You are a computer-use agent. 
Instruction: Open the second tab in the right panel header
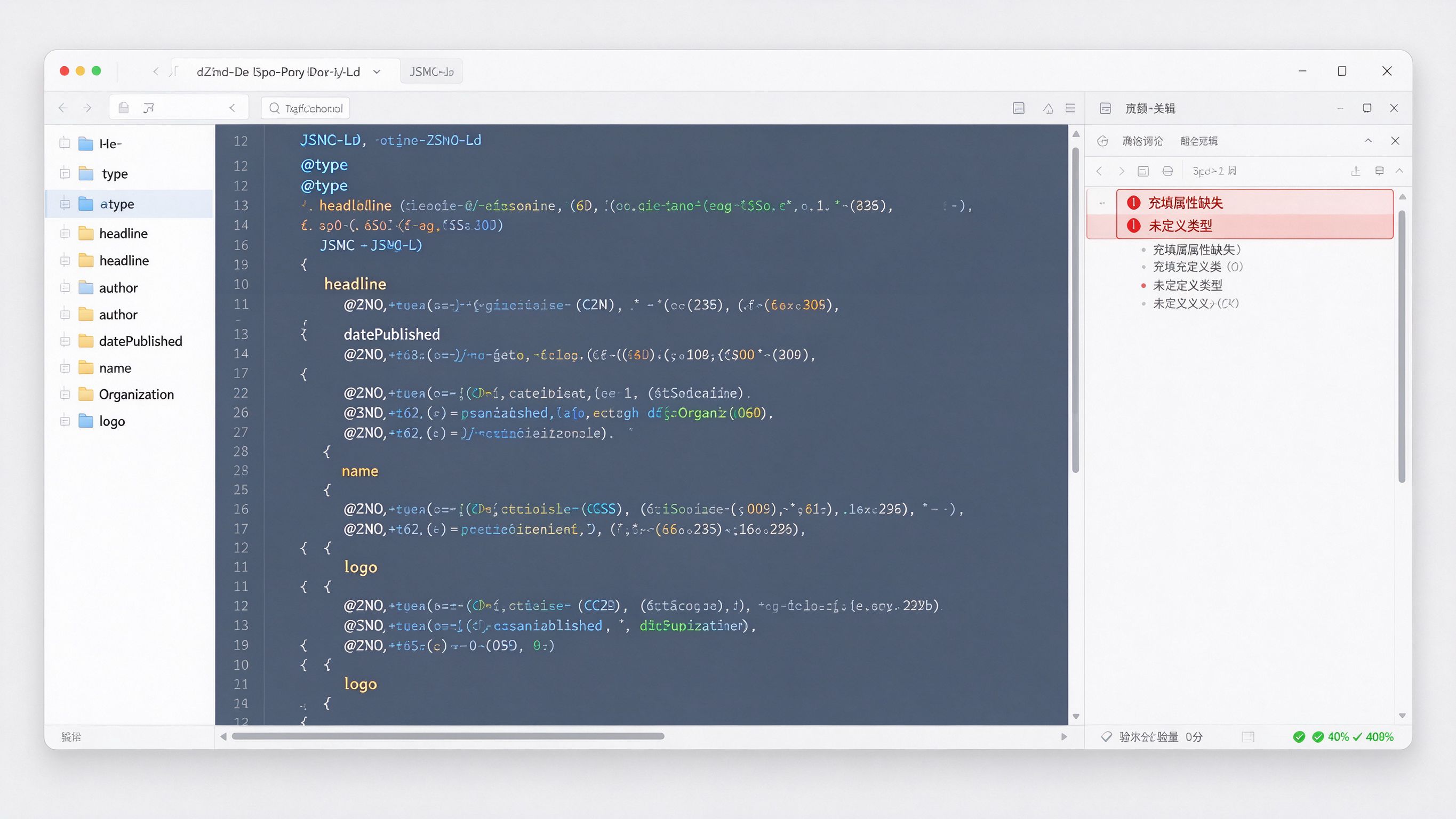click(1199, 141)
